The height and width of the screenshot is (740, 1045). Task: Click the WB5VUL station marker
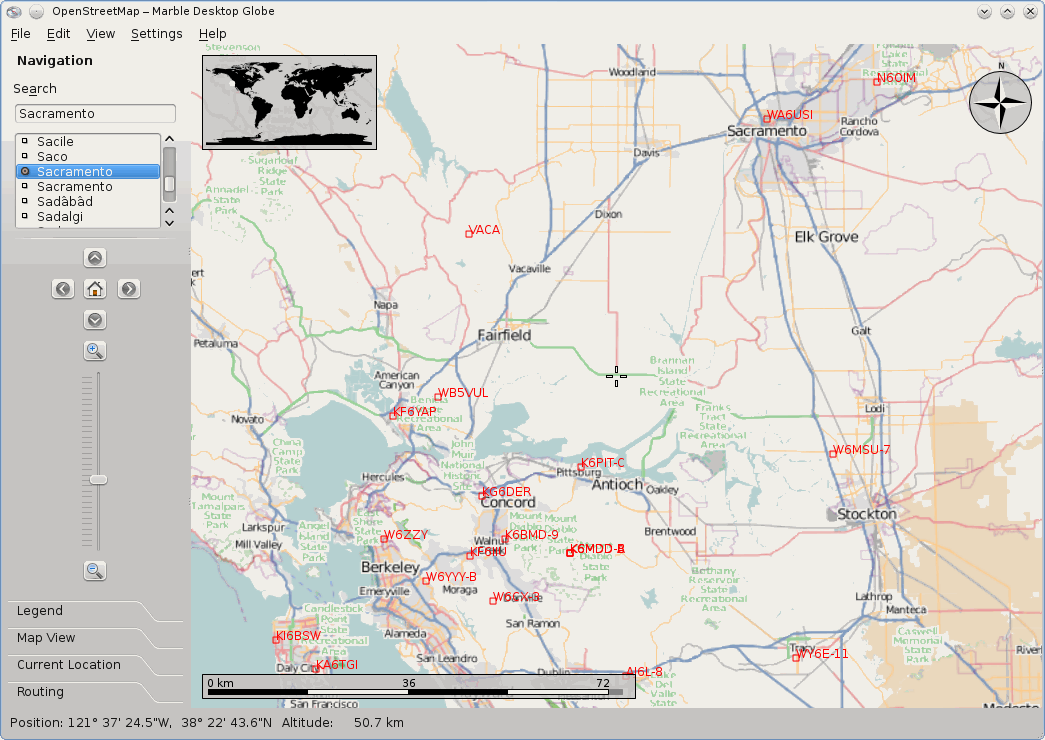pos(438,397)
